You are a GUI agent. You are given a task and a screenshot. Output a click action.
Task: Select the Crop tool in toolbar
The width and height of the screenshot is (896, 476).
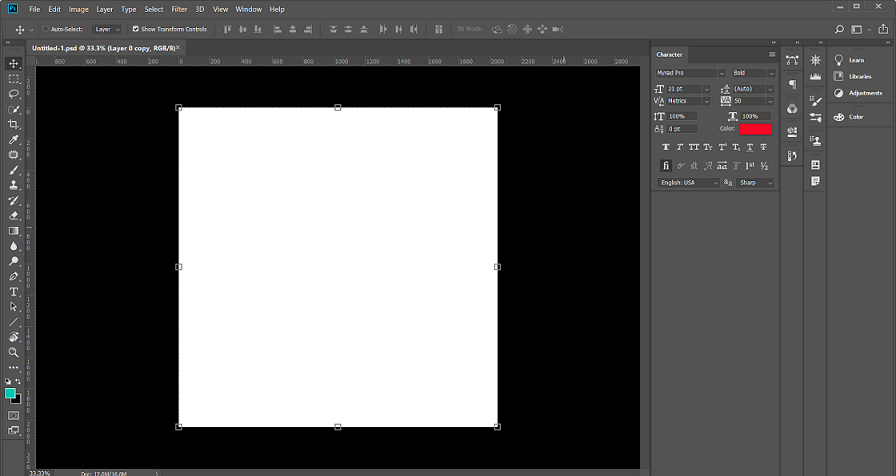pos(14,124)
